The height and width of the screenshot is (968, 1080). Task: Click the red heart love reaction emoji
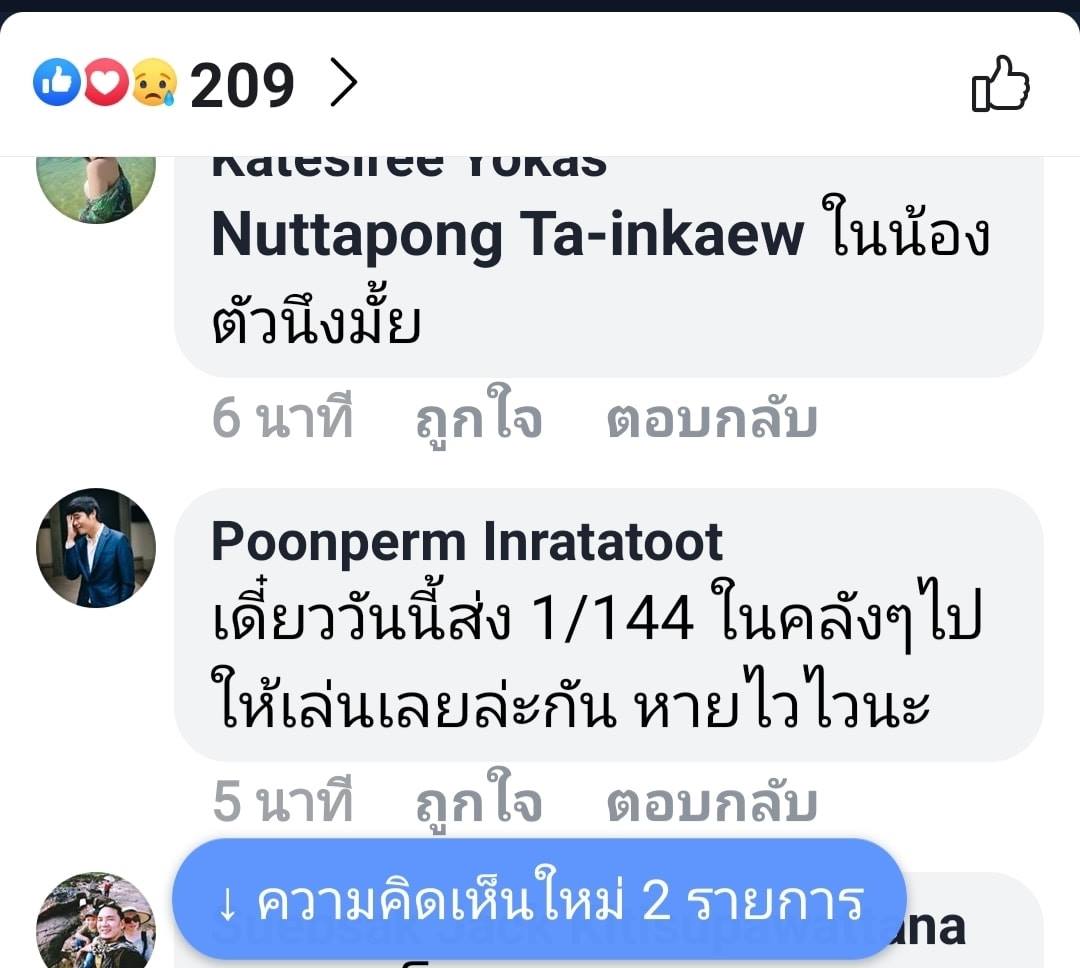[105, 82]
